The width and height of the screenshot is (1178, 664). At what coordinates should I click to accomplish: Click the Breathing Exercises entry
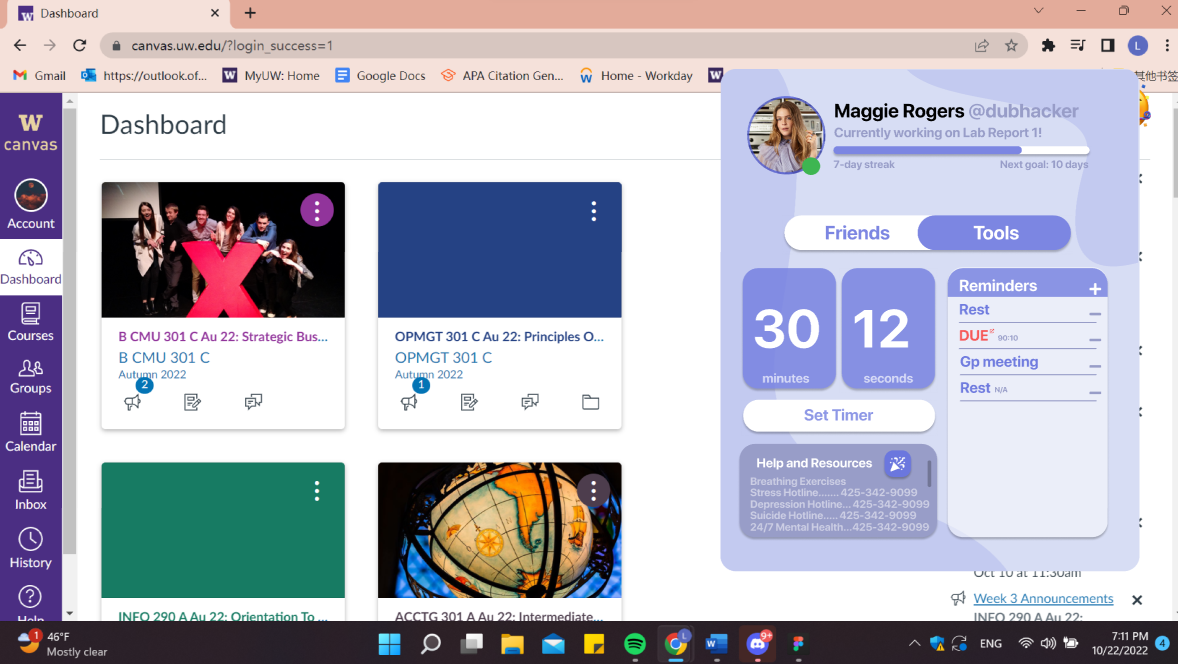(x=797, y=481)
